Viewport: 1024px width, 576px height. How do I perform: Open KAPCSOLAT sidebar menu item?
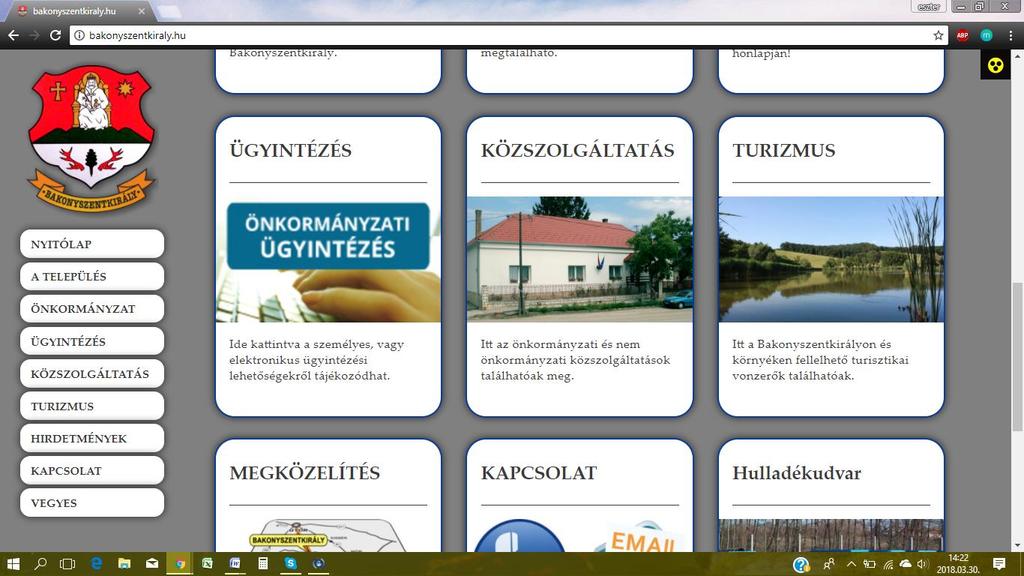click(92, 470)
